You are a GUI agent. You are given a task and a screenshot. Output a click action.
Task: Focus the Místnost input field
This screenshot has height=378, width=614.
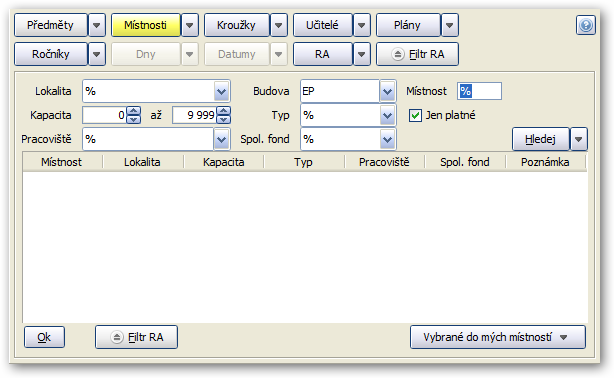tap(479, 91)
